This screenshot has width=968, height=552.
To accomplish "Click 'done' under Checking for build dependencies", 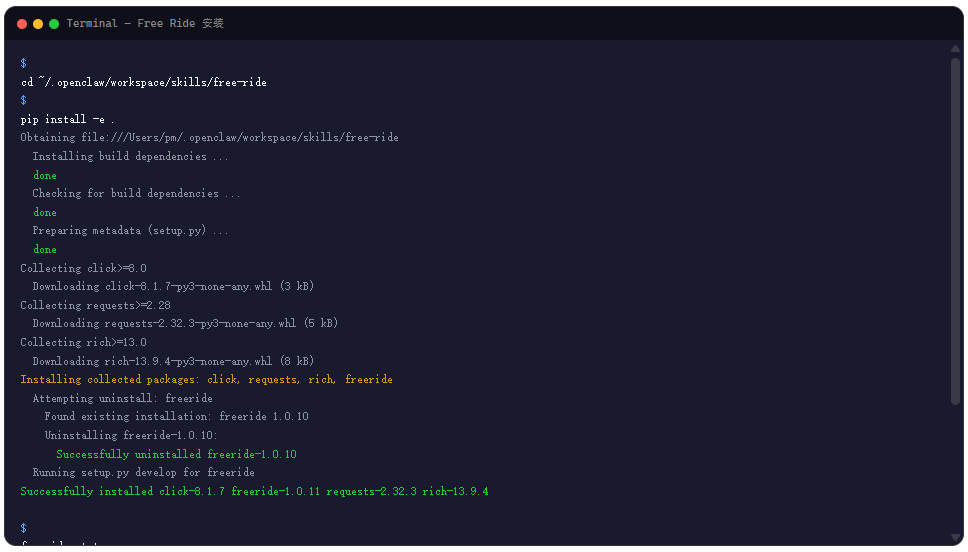I will click(45, 212).
